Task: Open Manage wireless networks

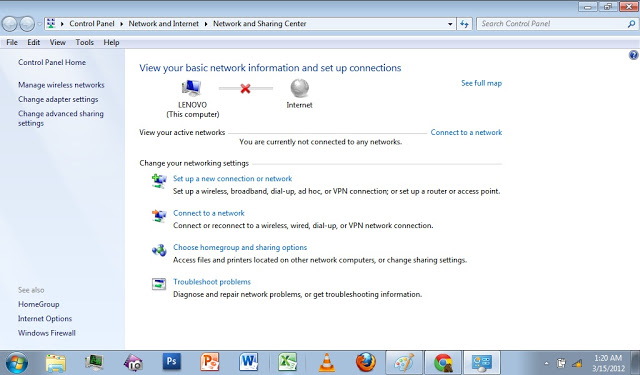Action: 61,85
